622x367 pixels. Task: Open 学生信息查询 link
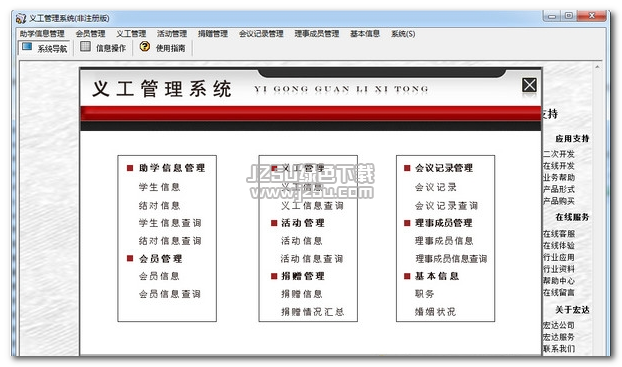pyautogui.click(x=170, y=223)
